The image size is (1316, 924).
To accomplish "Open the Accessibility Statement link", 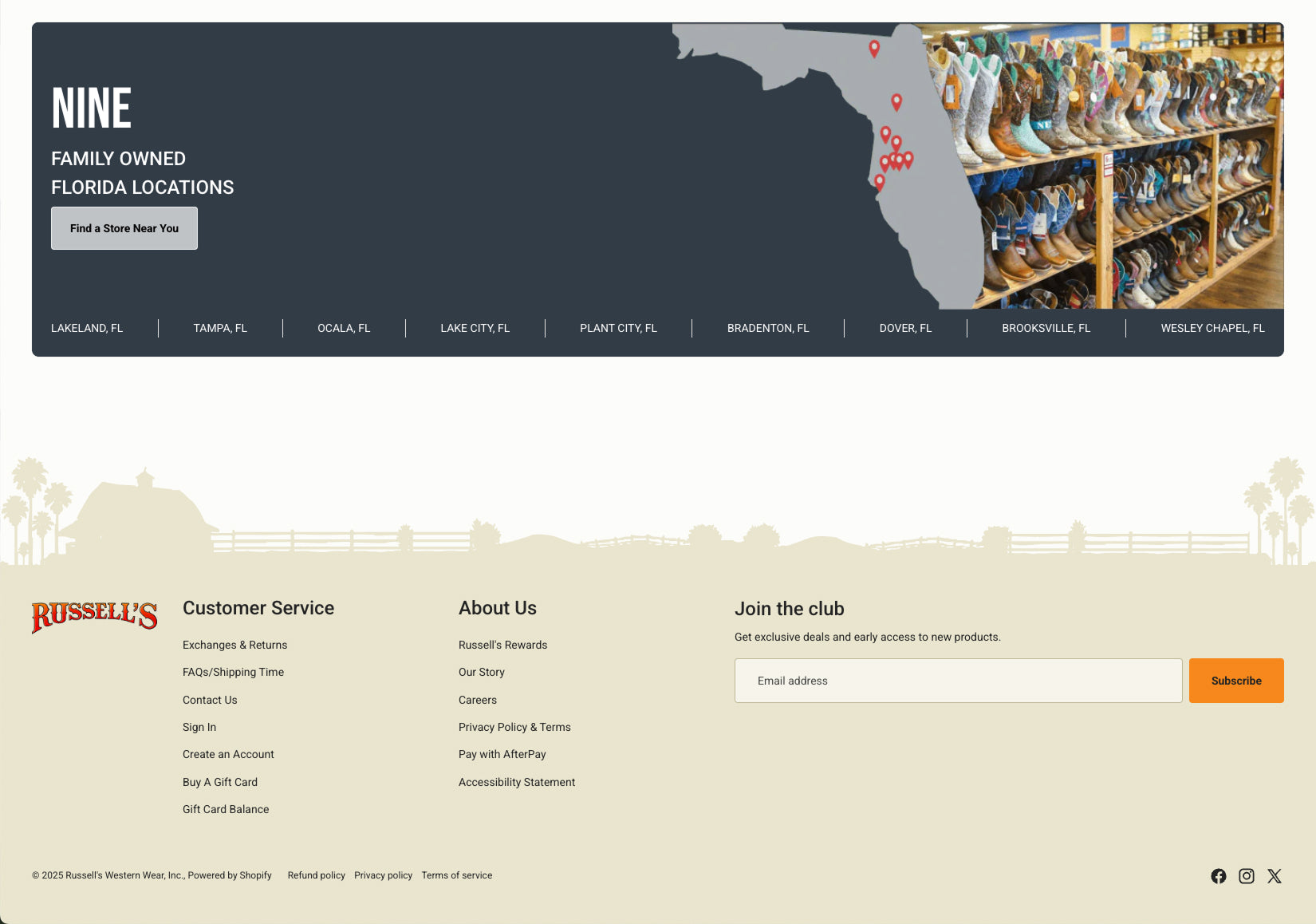I will coord(517,782).
